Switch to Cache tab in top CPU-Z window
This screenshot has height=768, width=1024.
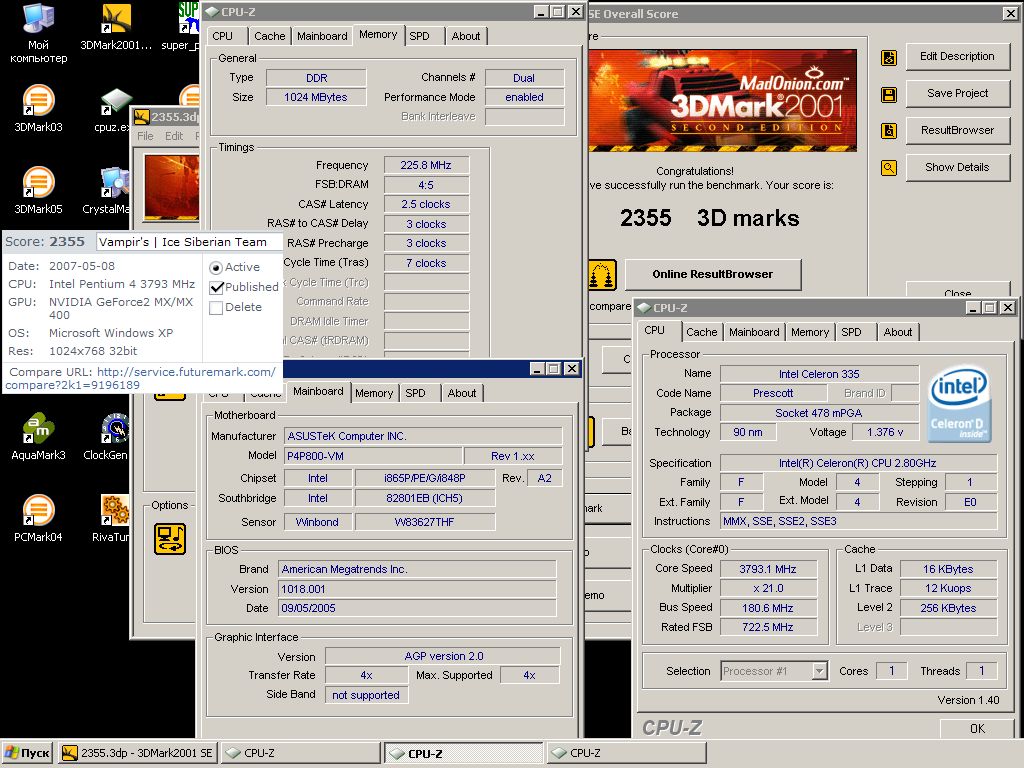point(269,37)
